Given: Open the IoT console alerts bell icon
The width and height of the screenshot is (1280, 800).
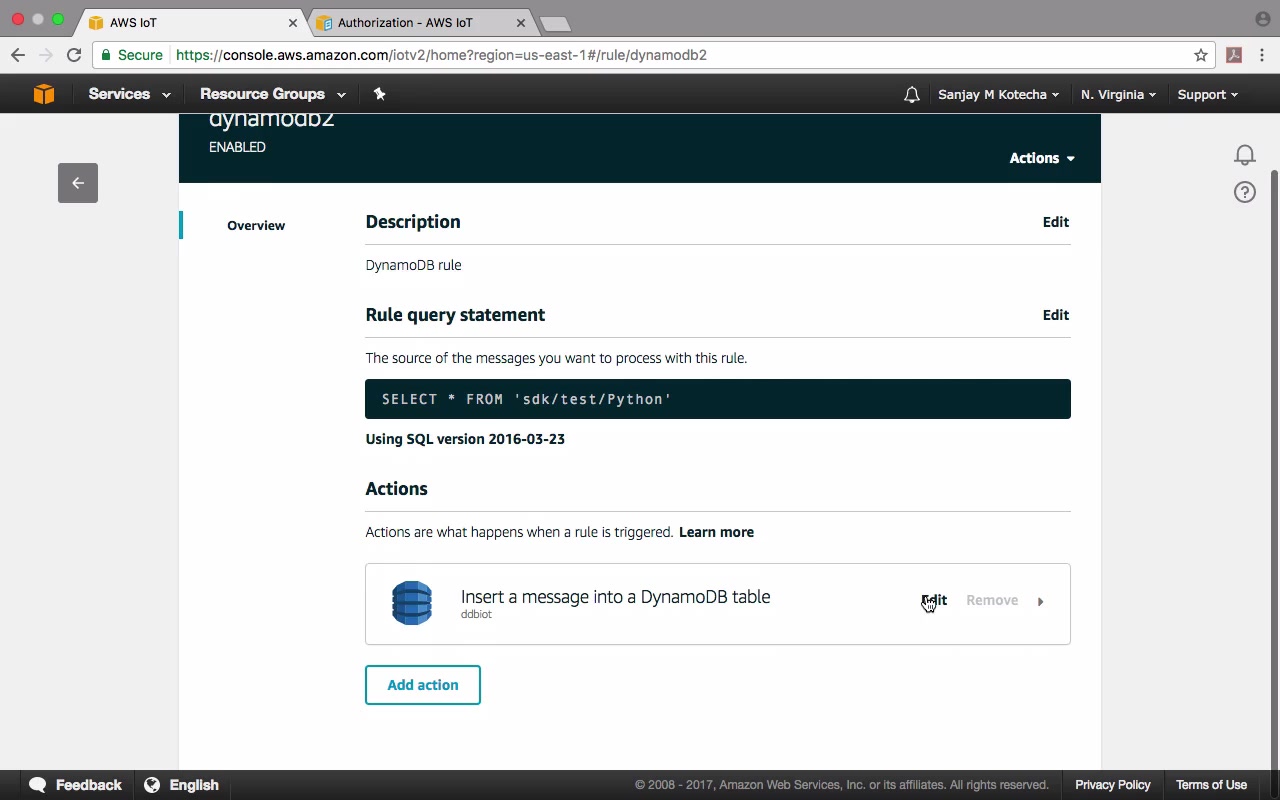Looking at the screenshot, I should [1245, 155].
